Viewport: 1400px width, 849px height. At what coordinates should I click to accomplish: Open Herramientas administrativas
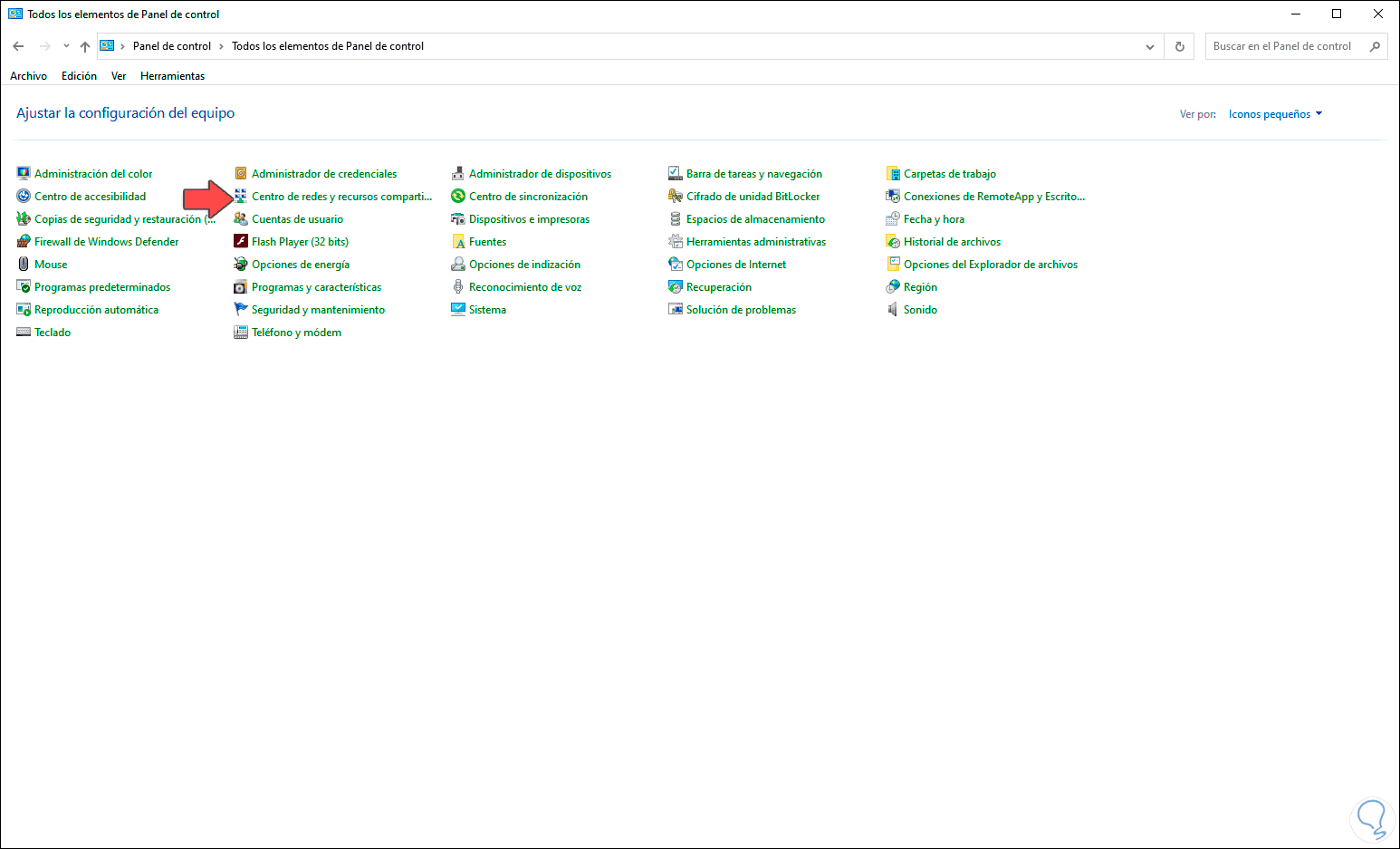click(x=755, y=241)
